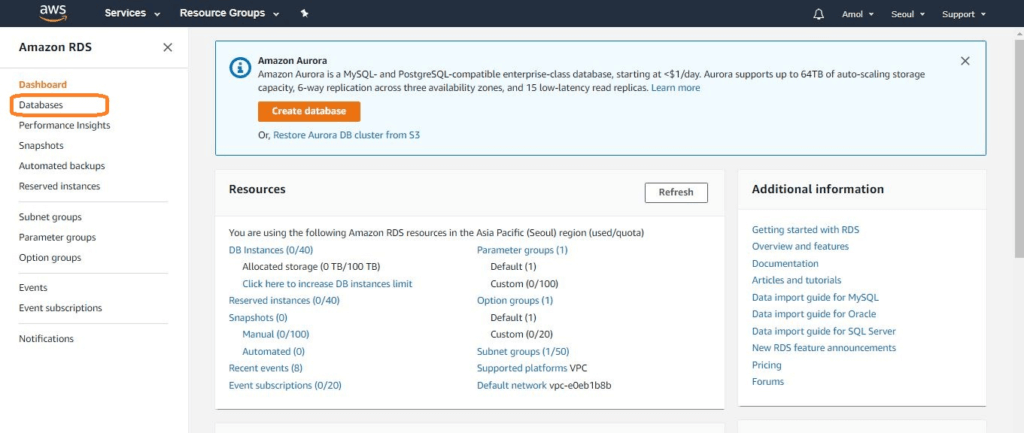
Task: Click the AWS logo home icon
Action: [x=54, y=13]
